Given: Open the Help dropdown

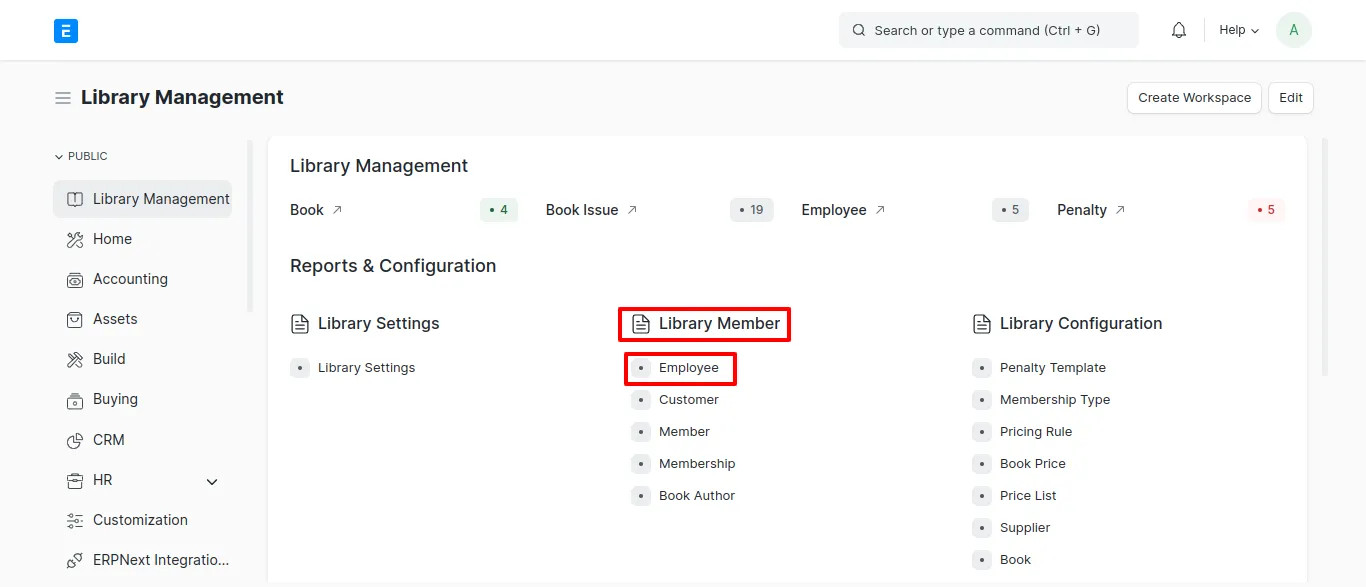Looking at the screenshot, I should [1239, 30].
